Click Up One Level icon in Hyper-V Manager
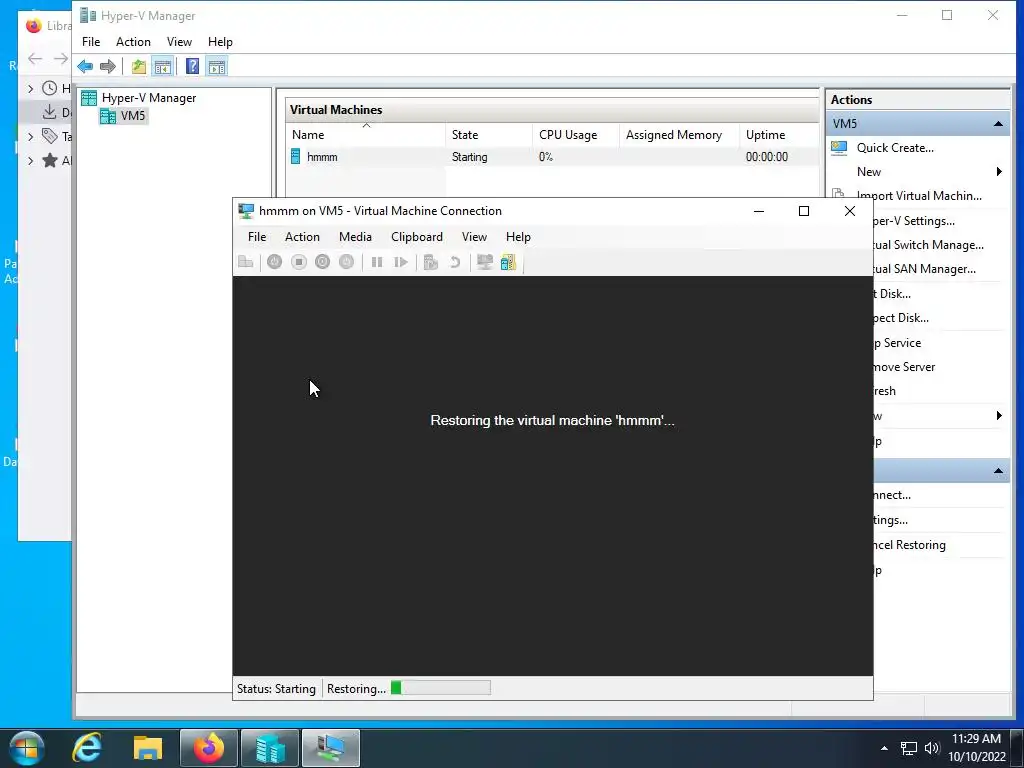 [x=138, y=66]
